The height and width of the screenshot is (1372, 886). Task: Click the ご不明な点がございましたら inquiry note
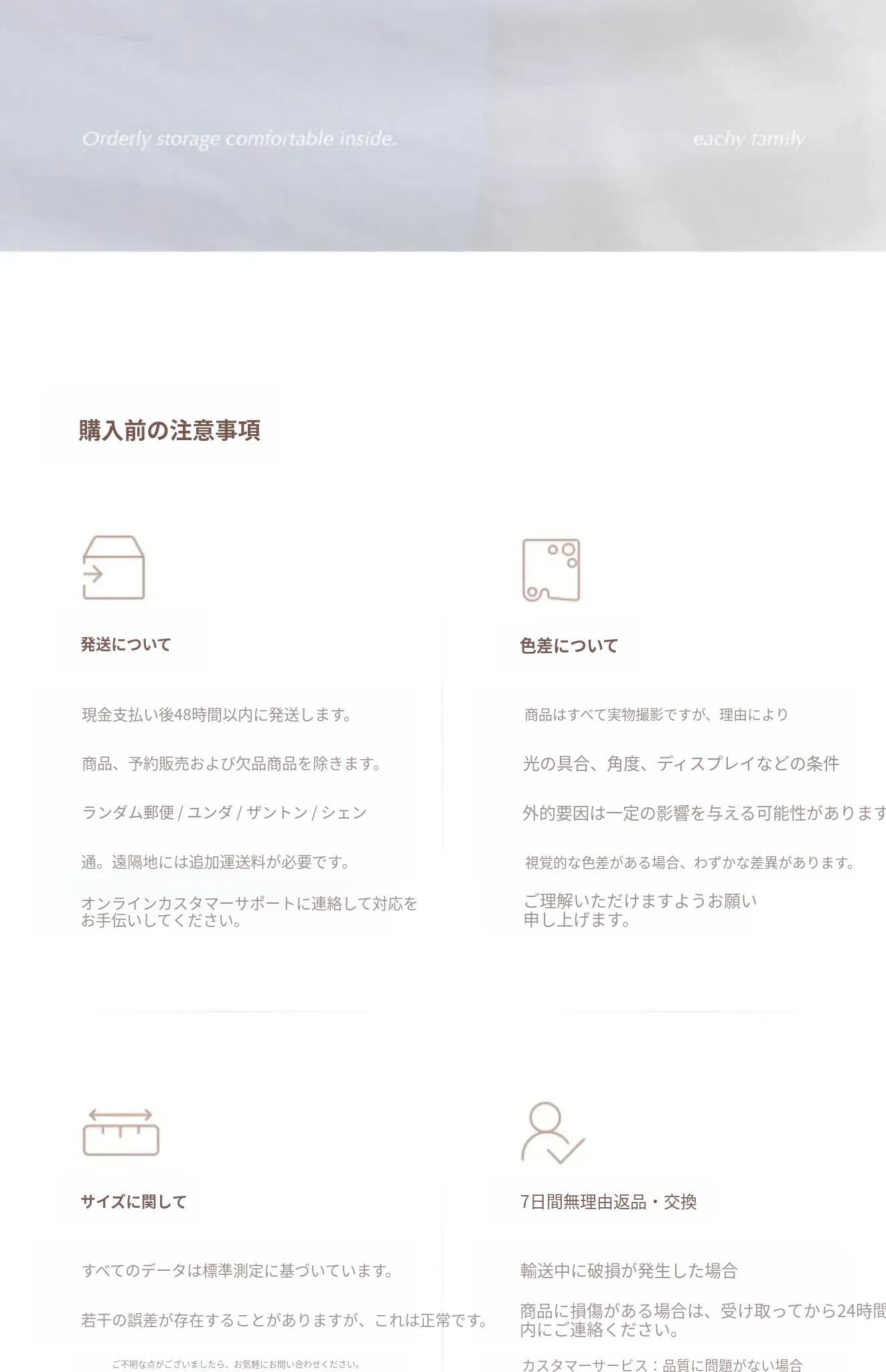point(236,1364)
